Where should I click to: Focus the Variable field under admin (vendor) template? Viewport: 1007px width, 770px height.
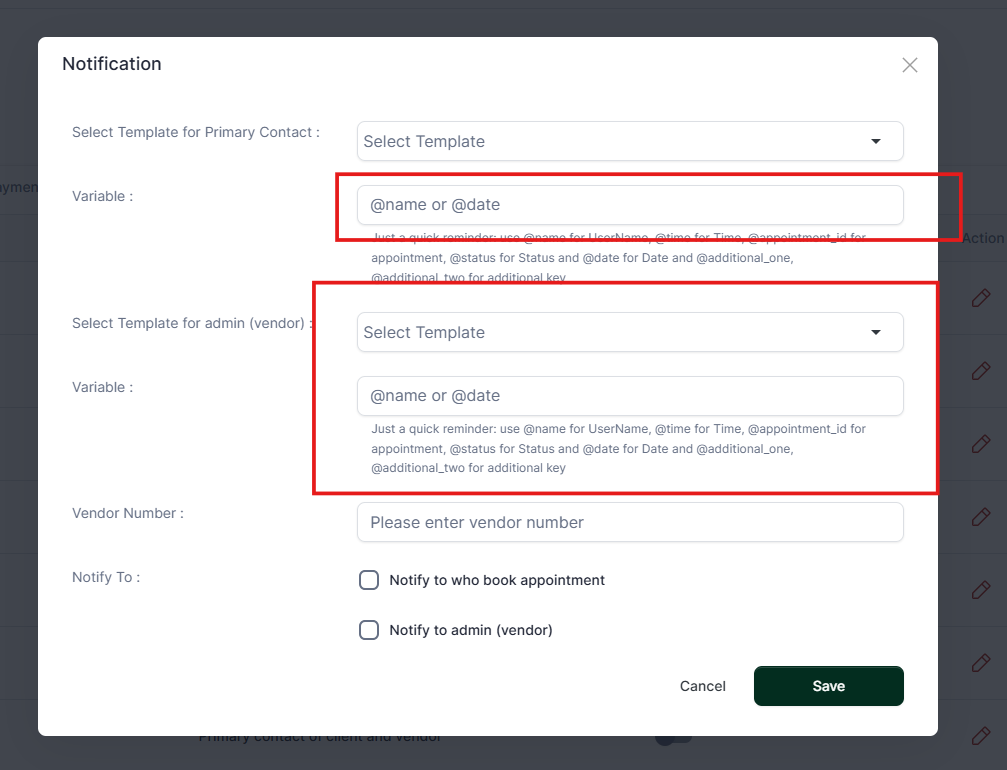point(630,396)
